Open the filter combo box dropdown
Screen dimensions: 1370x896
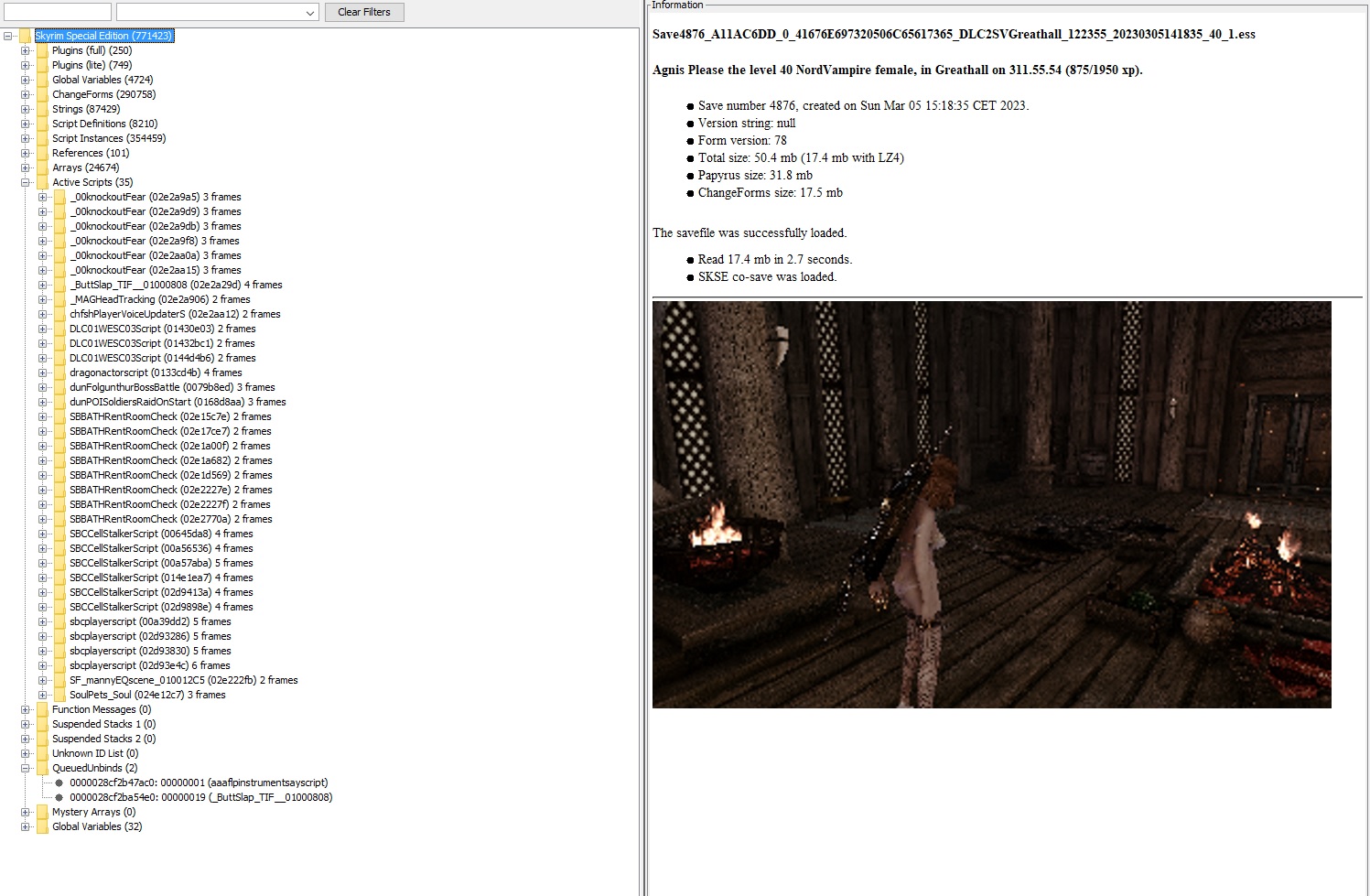tap(310, 12)
